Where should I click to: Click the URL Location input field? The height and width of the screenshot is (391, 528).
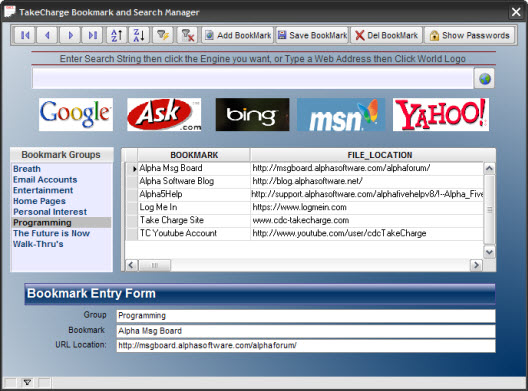(306, 346)
